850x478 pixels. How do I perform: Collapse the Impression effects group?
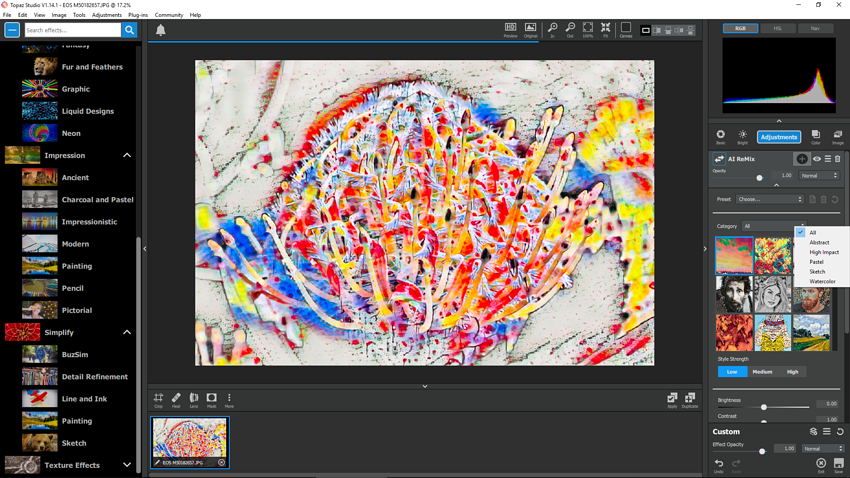(x=127, y=155)
